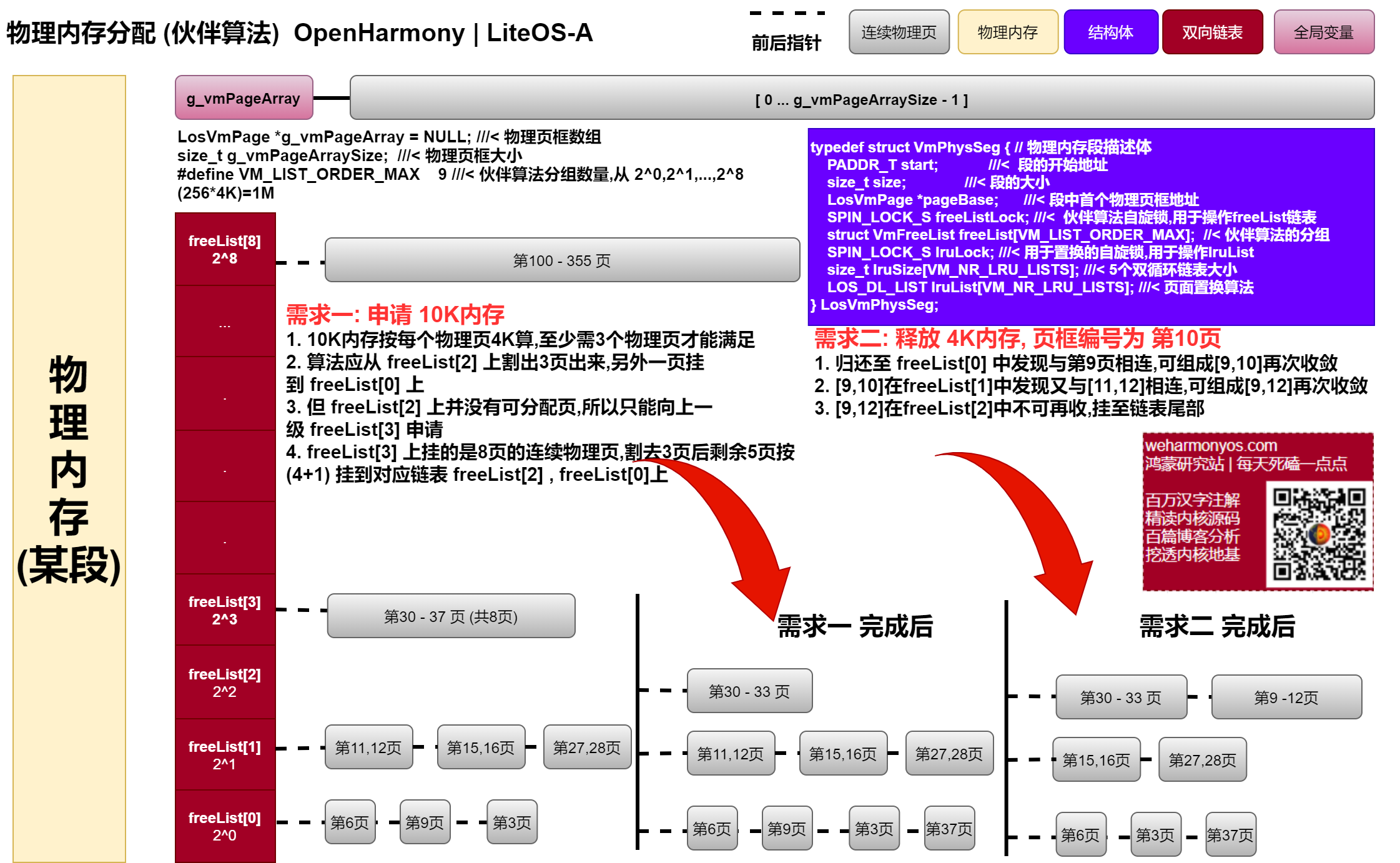The width and height of the screenshot is (1400, 863).
Task: Click the 连续物理页 legend box
Action: [899, 32]
